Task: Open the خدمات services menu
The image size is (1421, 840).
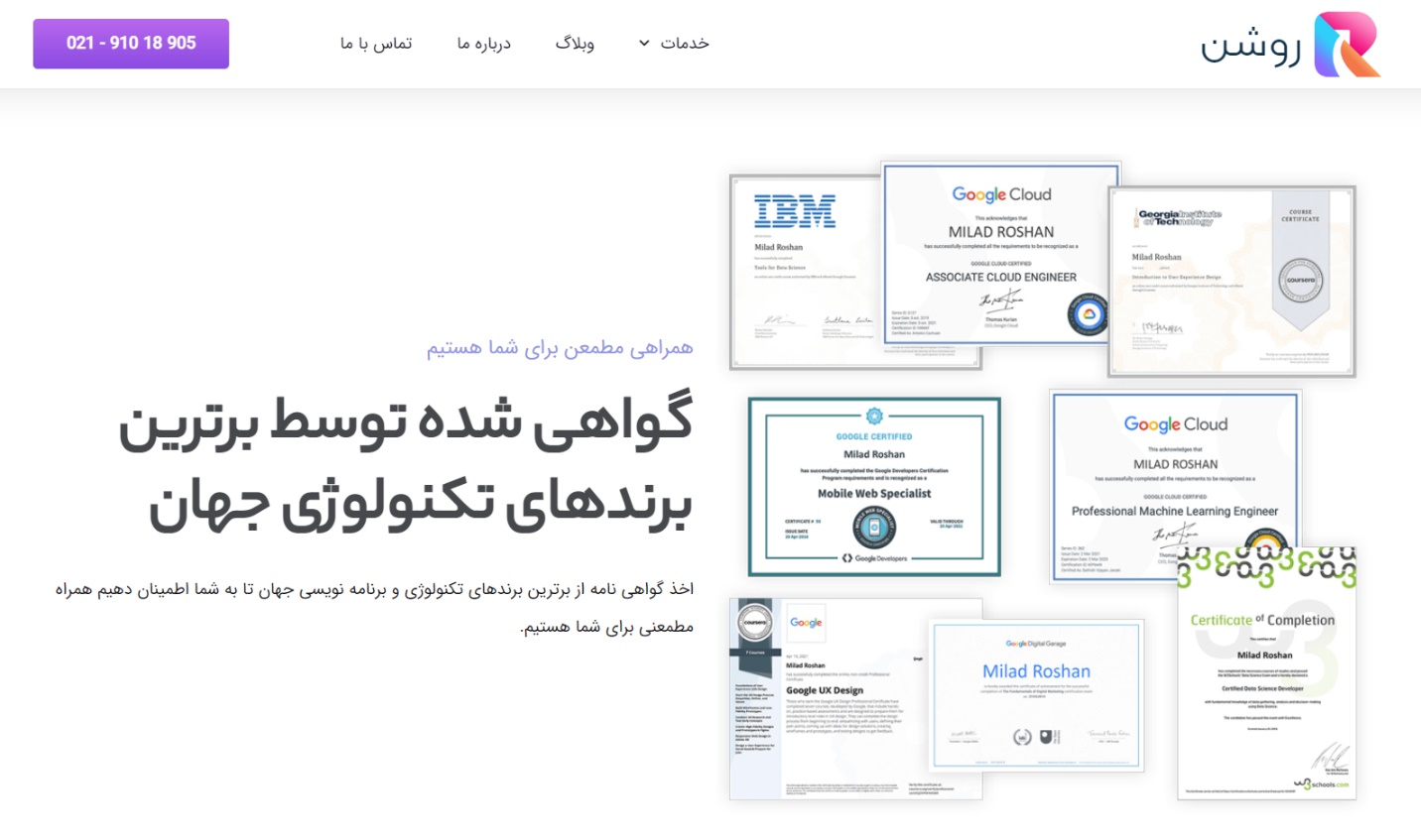Action: tap(684, 44)
